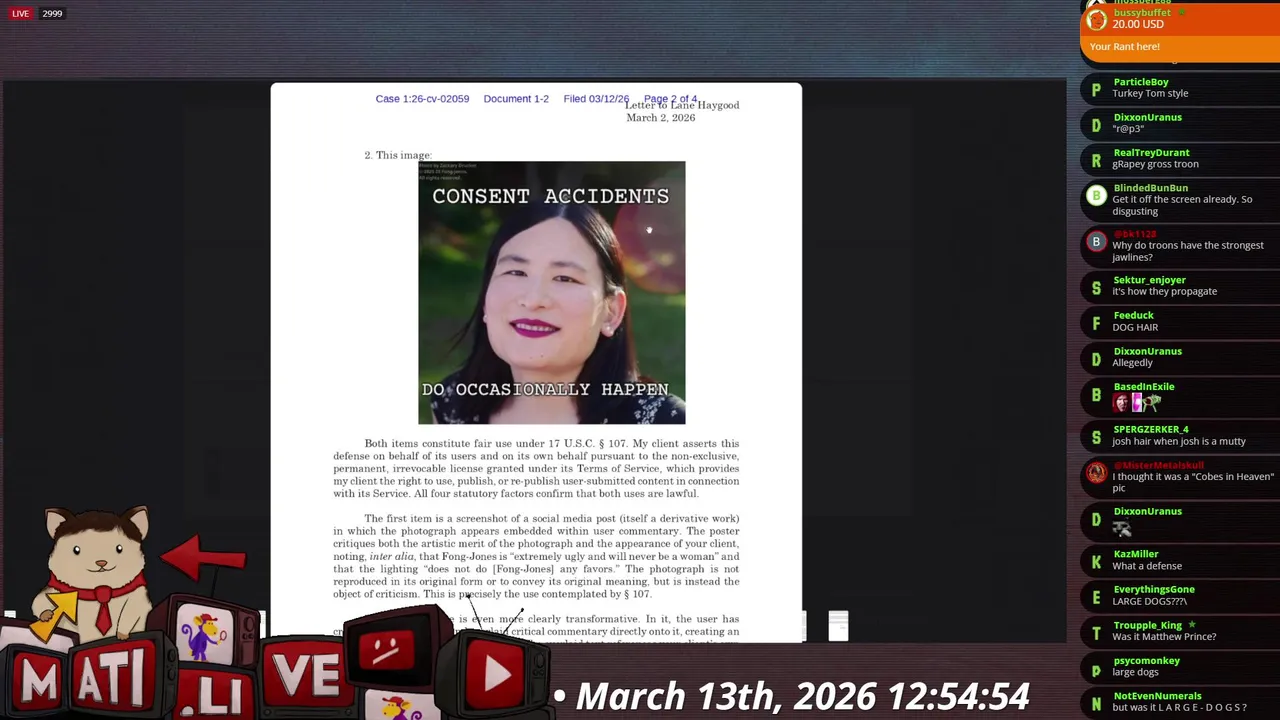1280x720 pixels.
Task: Click the green star badge beside Troupple_King
Action: coord(1192,625)
